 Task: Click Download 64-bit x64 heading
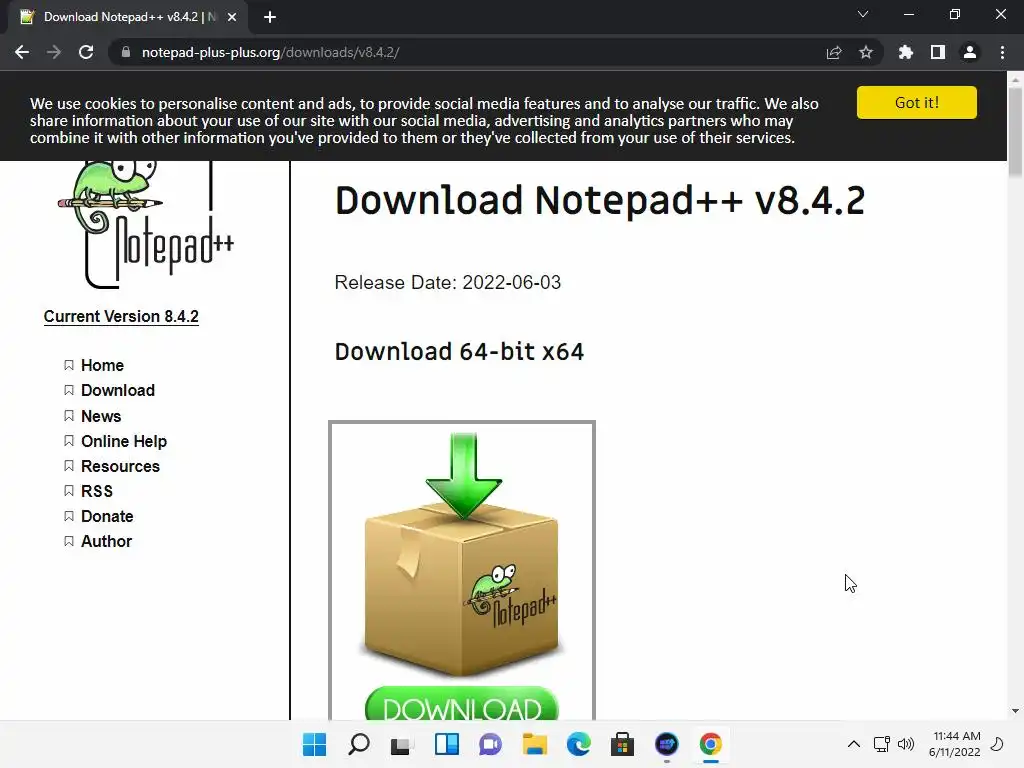tap(459, 351)
